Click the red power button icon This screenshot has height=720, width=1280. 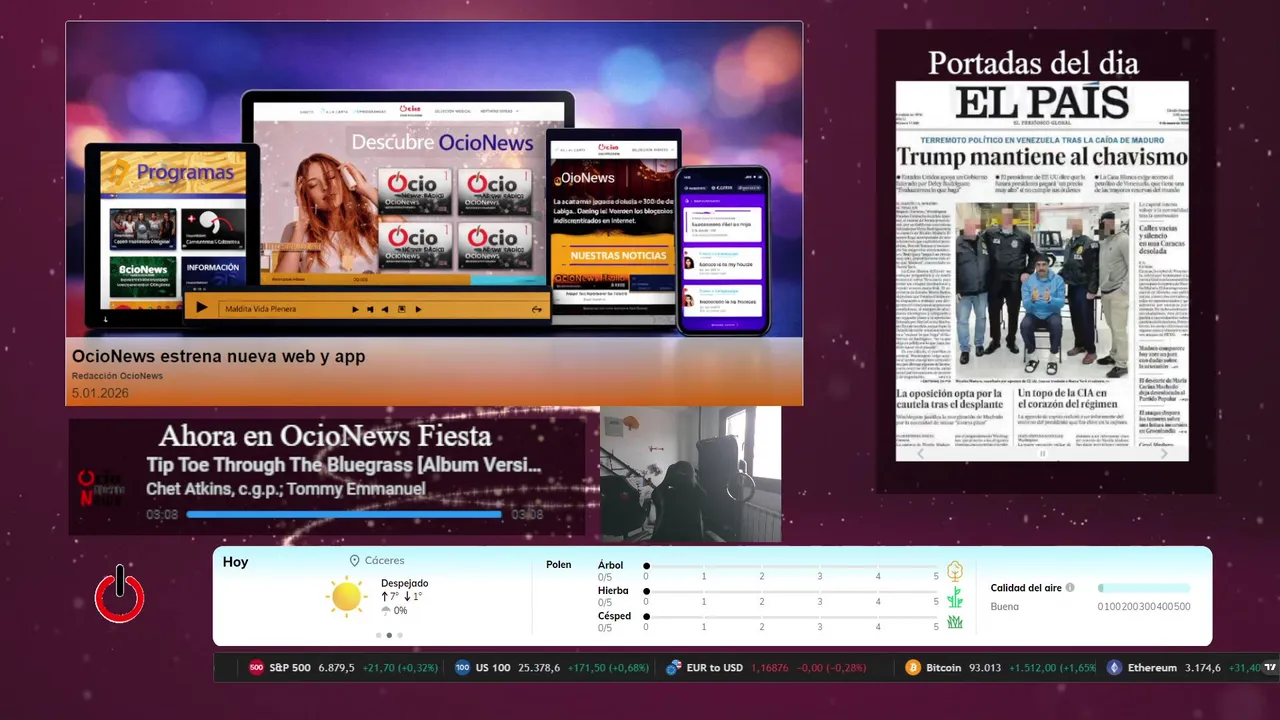(120, 594)
